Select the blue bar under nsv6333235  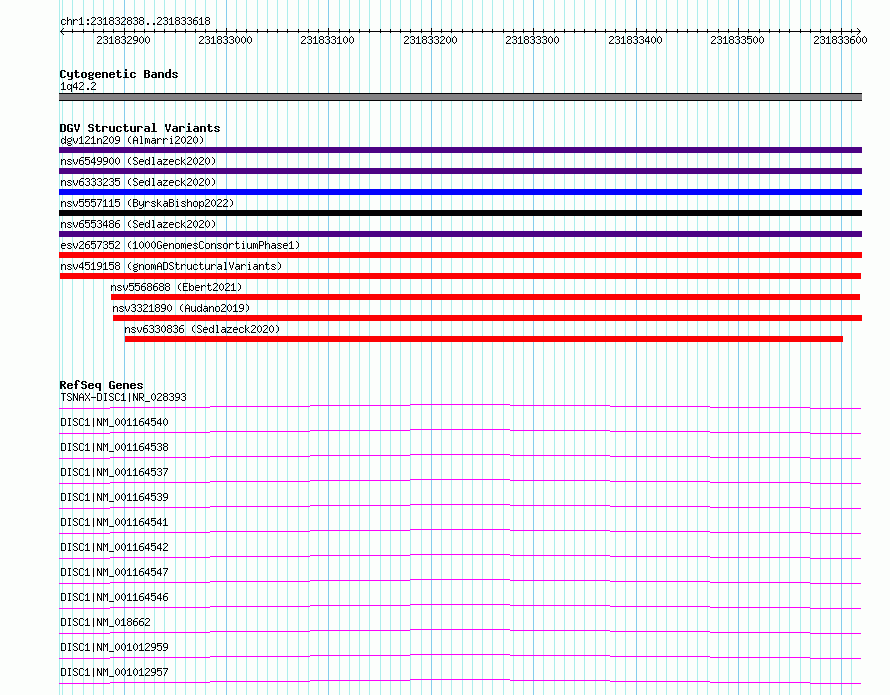point(460,192)
